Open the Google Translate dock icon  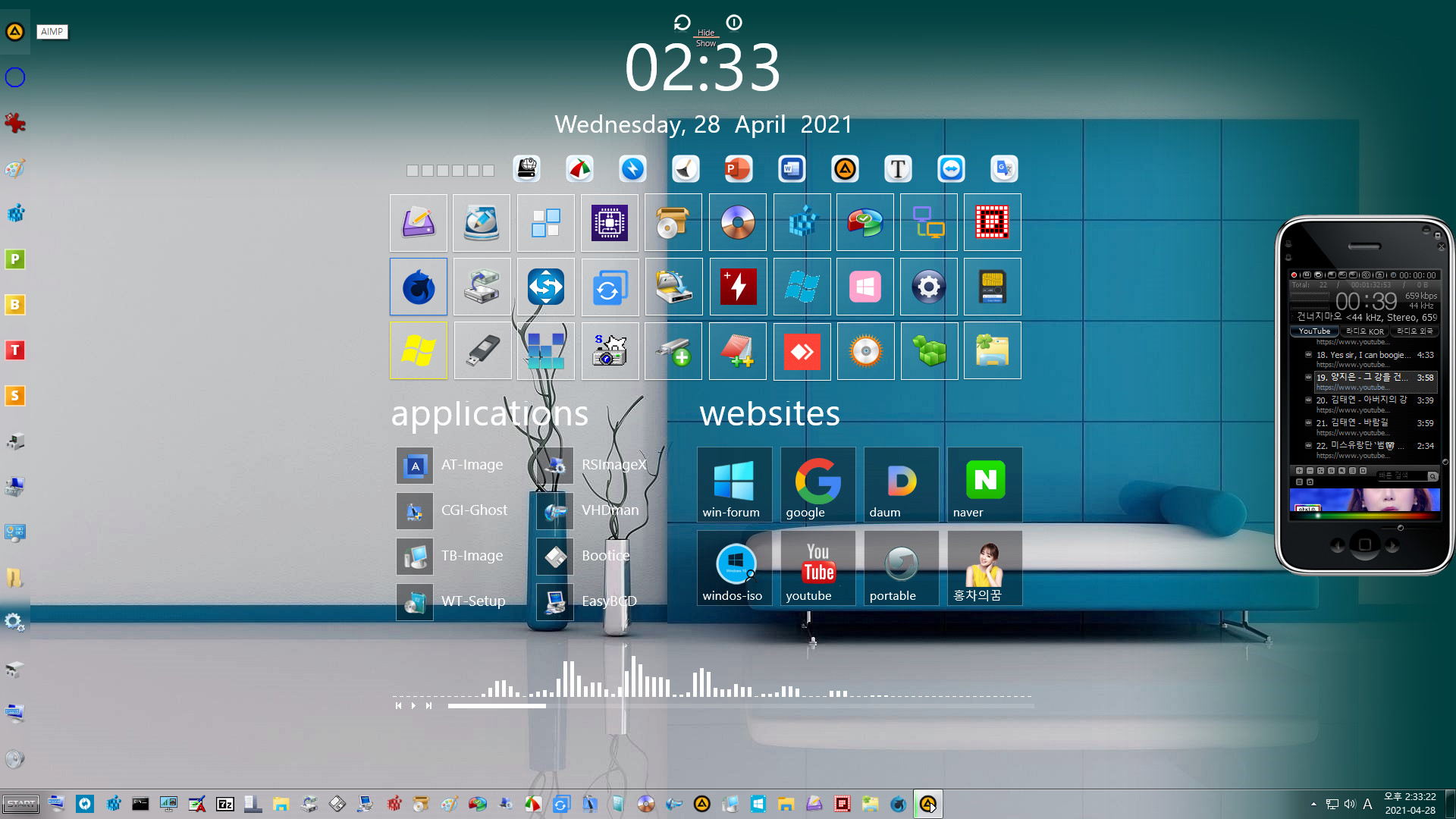click(x=1004, y=169)
